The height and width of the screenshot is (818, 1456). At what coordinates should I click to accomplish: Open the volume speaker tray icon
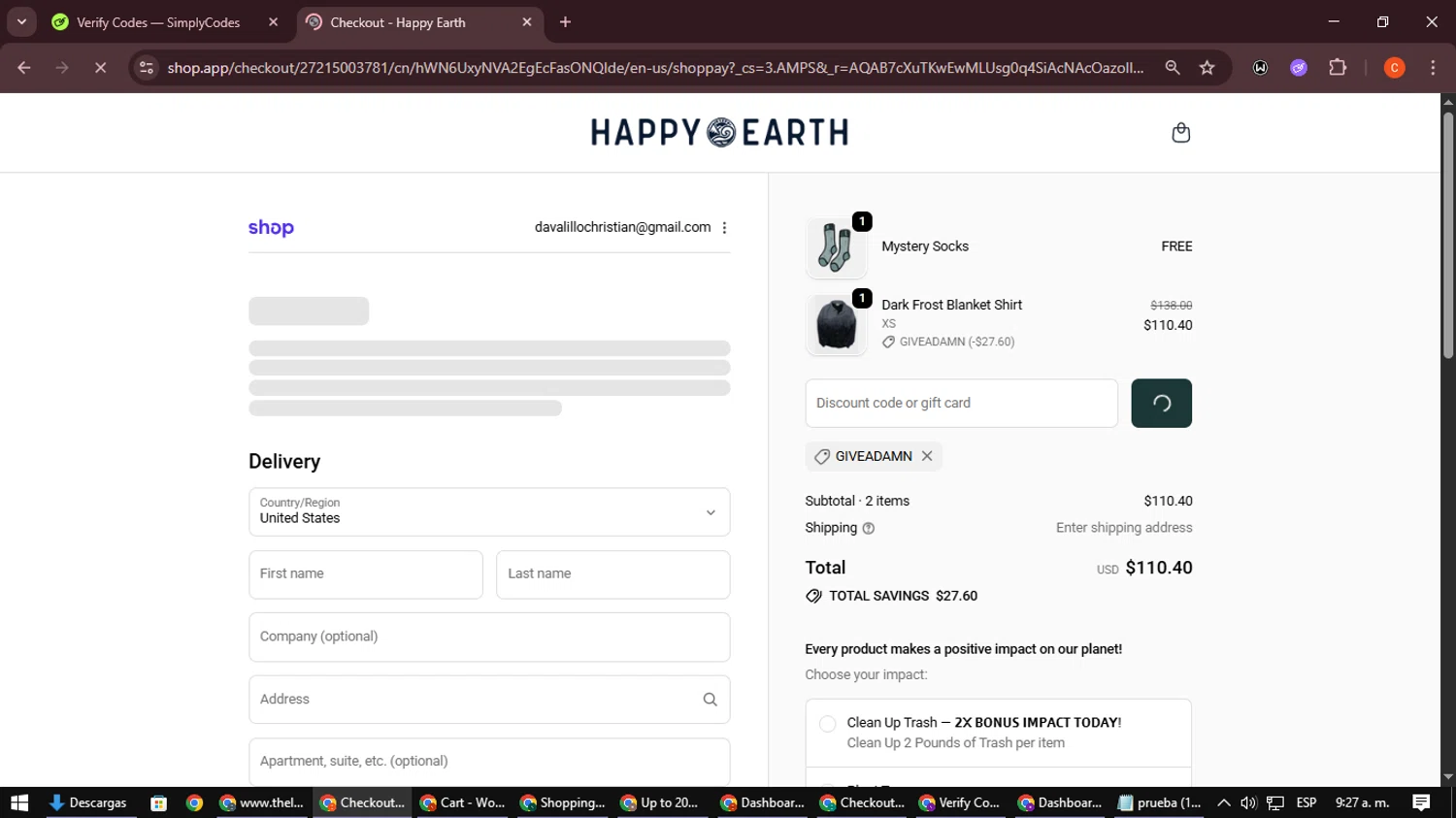1248,802
